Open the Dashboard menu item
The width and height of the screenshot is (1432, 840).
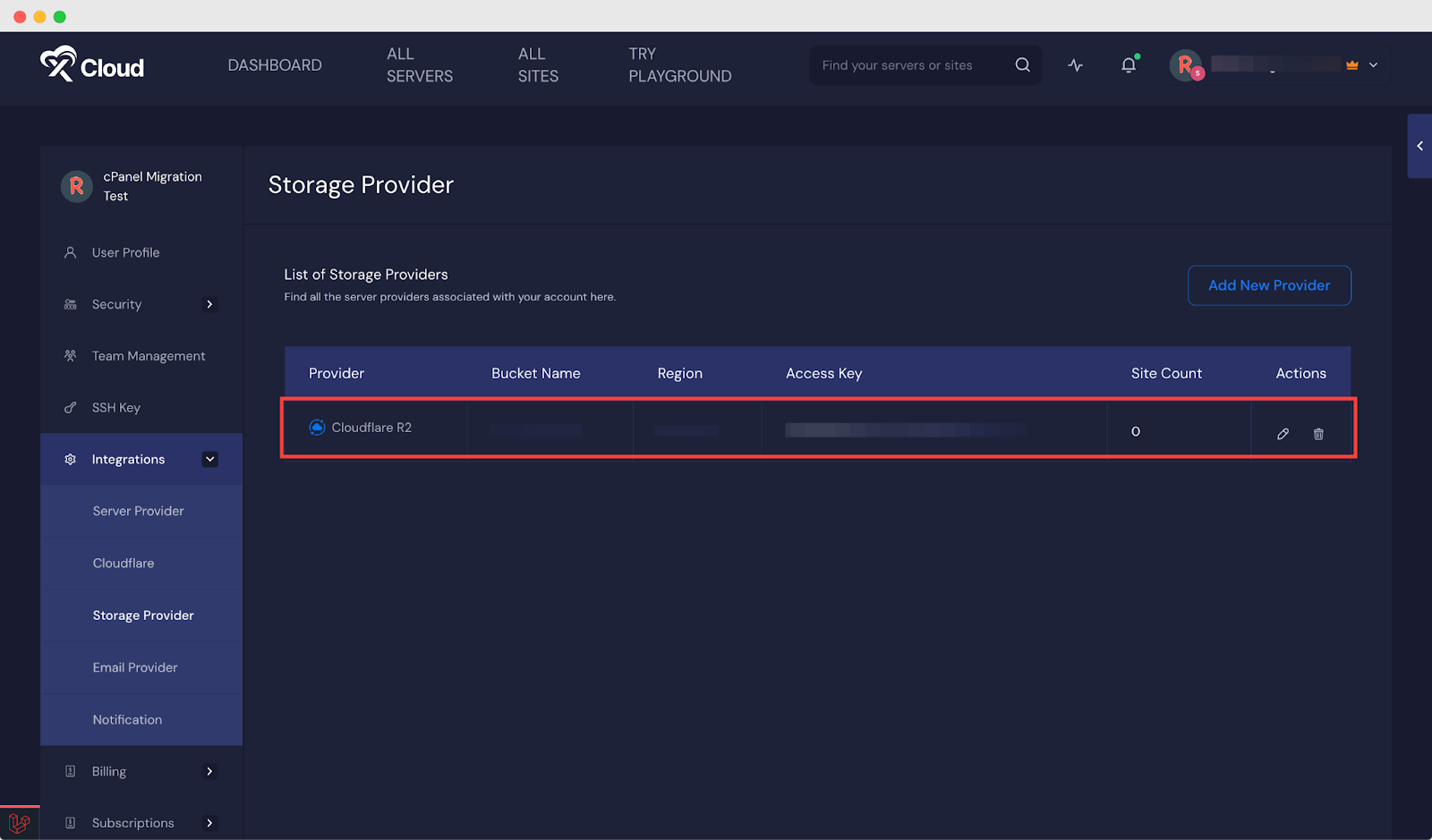[274, 64]
